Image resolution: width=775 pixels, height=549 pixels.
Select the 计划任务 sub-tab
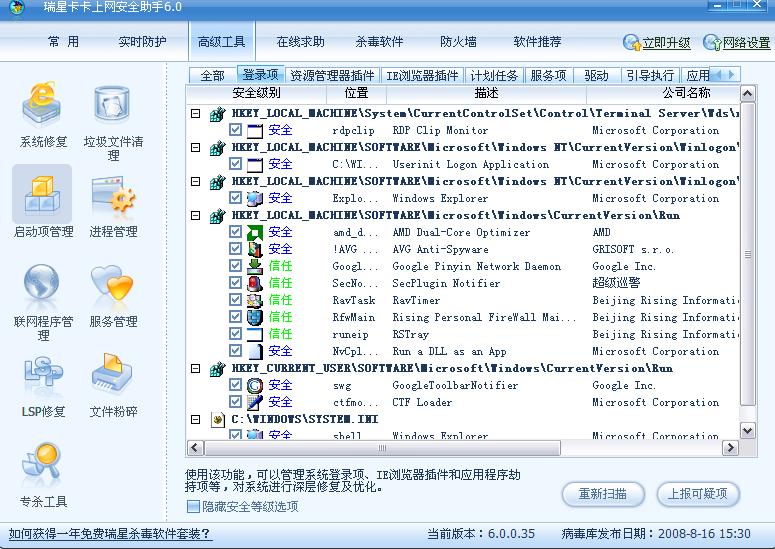click(494, 76)
